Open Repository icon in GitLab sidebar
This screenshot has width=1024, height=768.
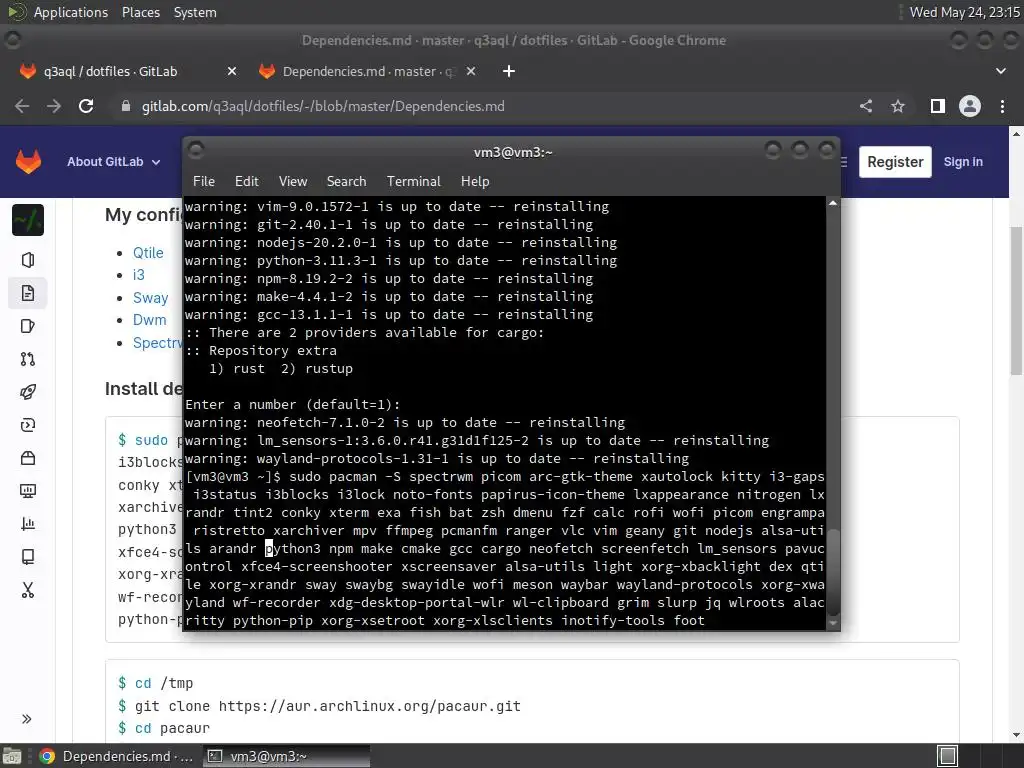click(27, 293)
